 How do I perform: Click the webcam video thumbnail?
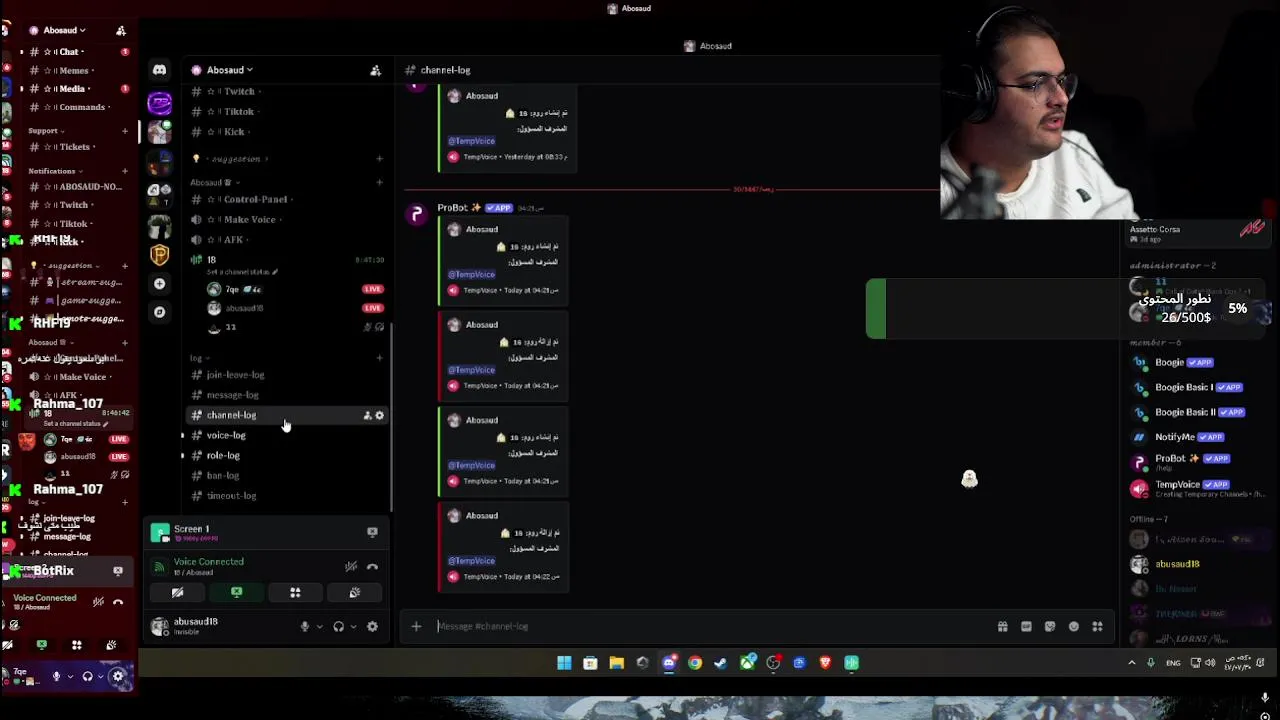1038,110
